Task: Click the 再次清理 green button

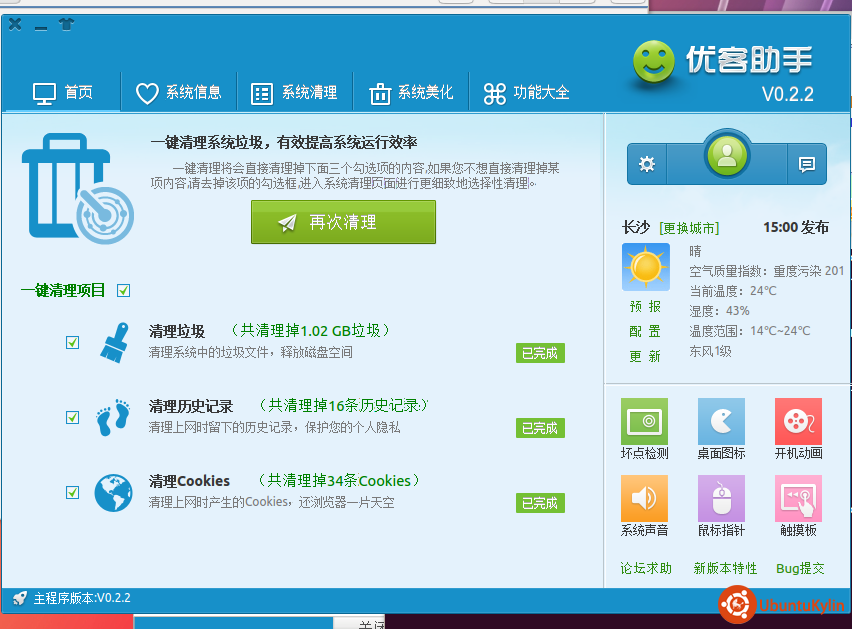Action: [343, 222]
